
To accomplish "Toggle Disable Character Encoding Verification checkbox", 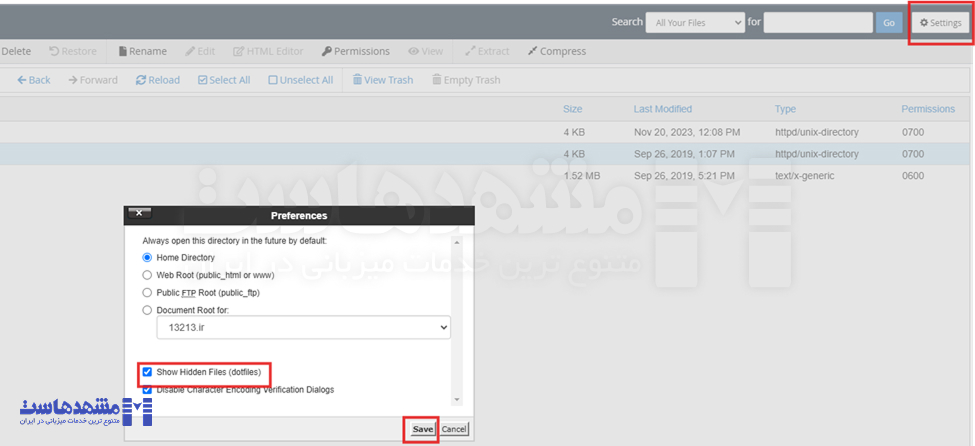I will 147,390.
